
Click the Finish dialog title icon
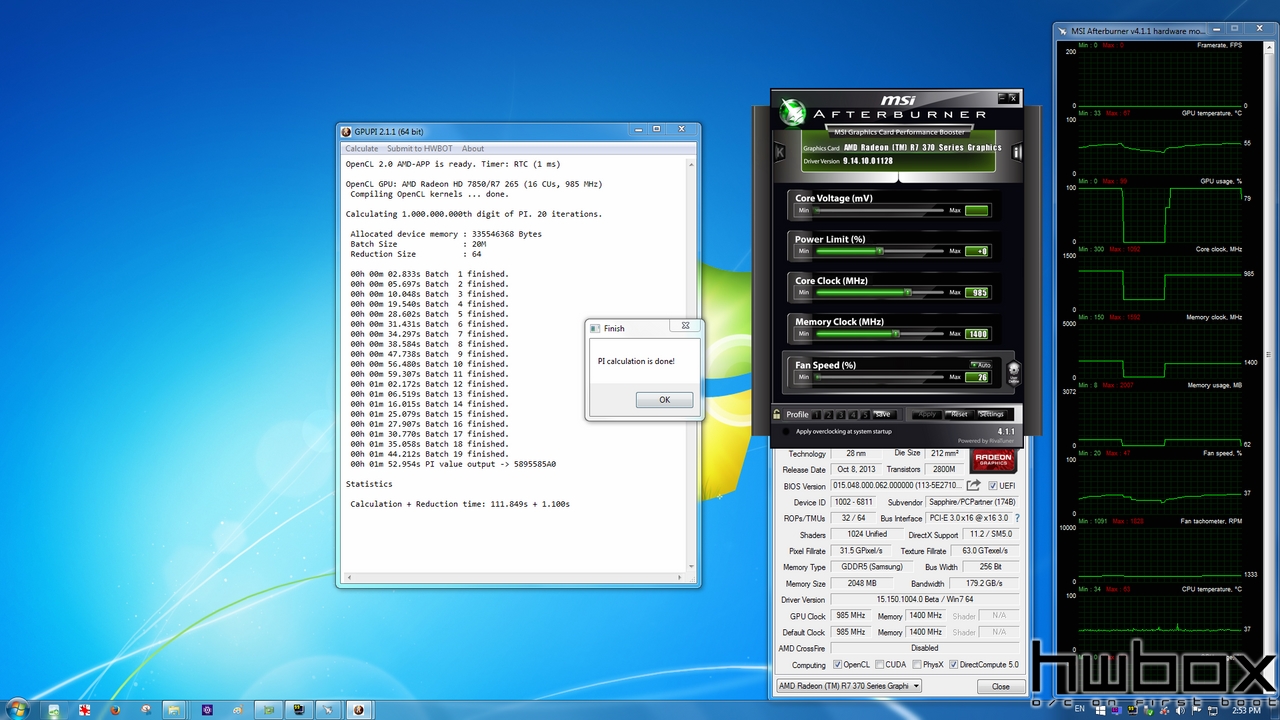[595, 328]
